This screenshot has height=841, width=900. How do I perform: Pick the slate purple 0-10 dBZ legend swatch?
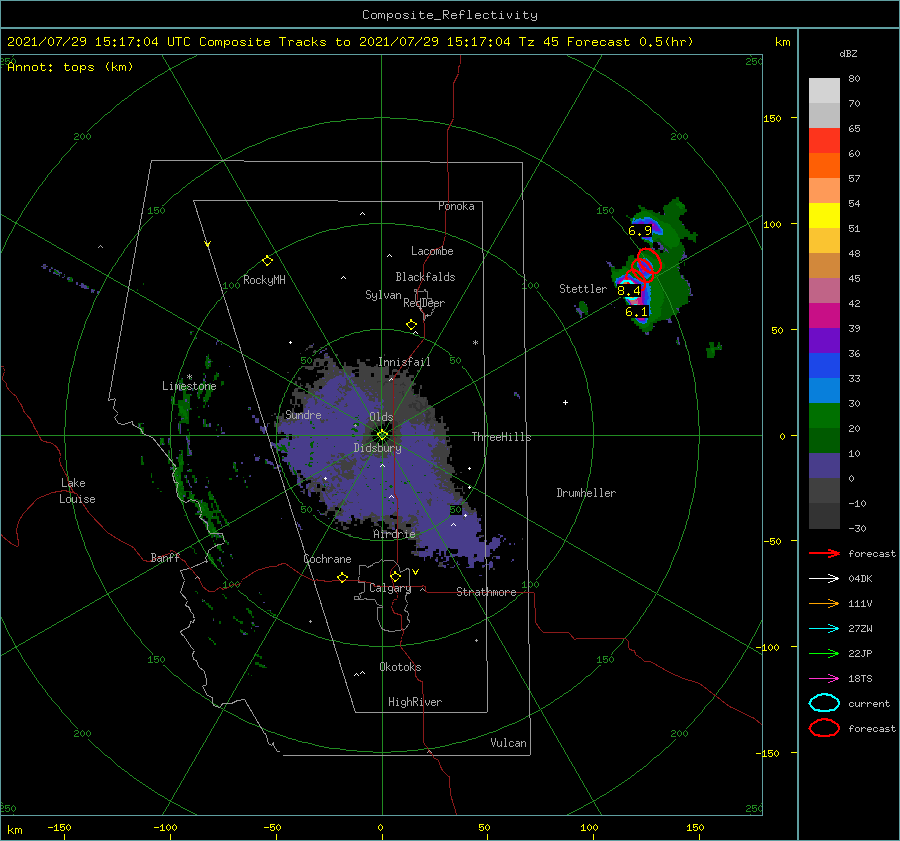[824, 465]
